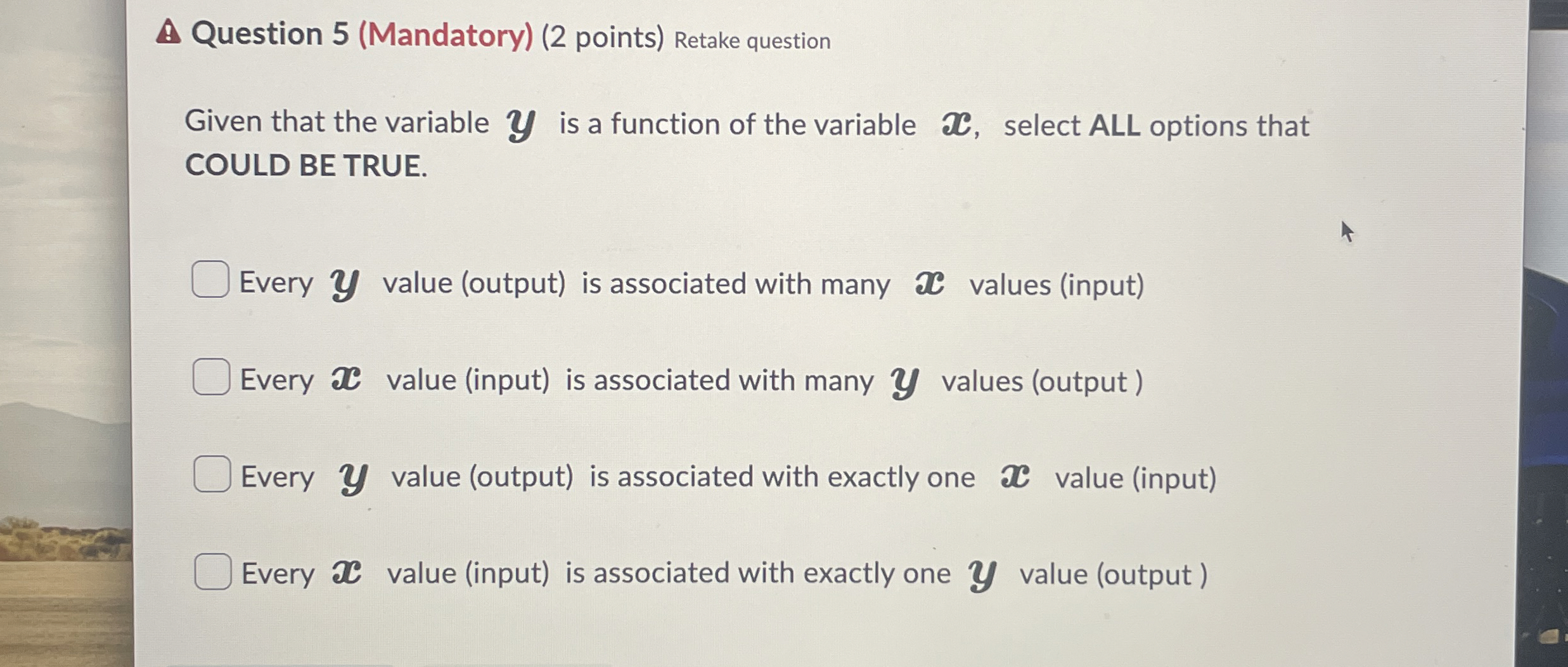Viewport: 1568px width, 667px height.
Task: Check 'Every x value is associated with many y values'
Action: click(x=211, y=376)
